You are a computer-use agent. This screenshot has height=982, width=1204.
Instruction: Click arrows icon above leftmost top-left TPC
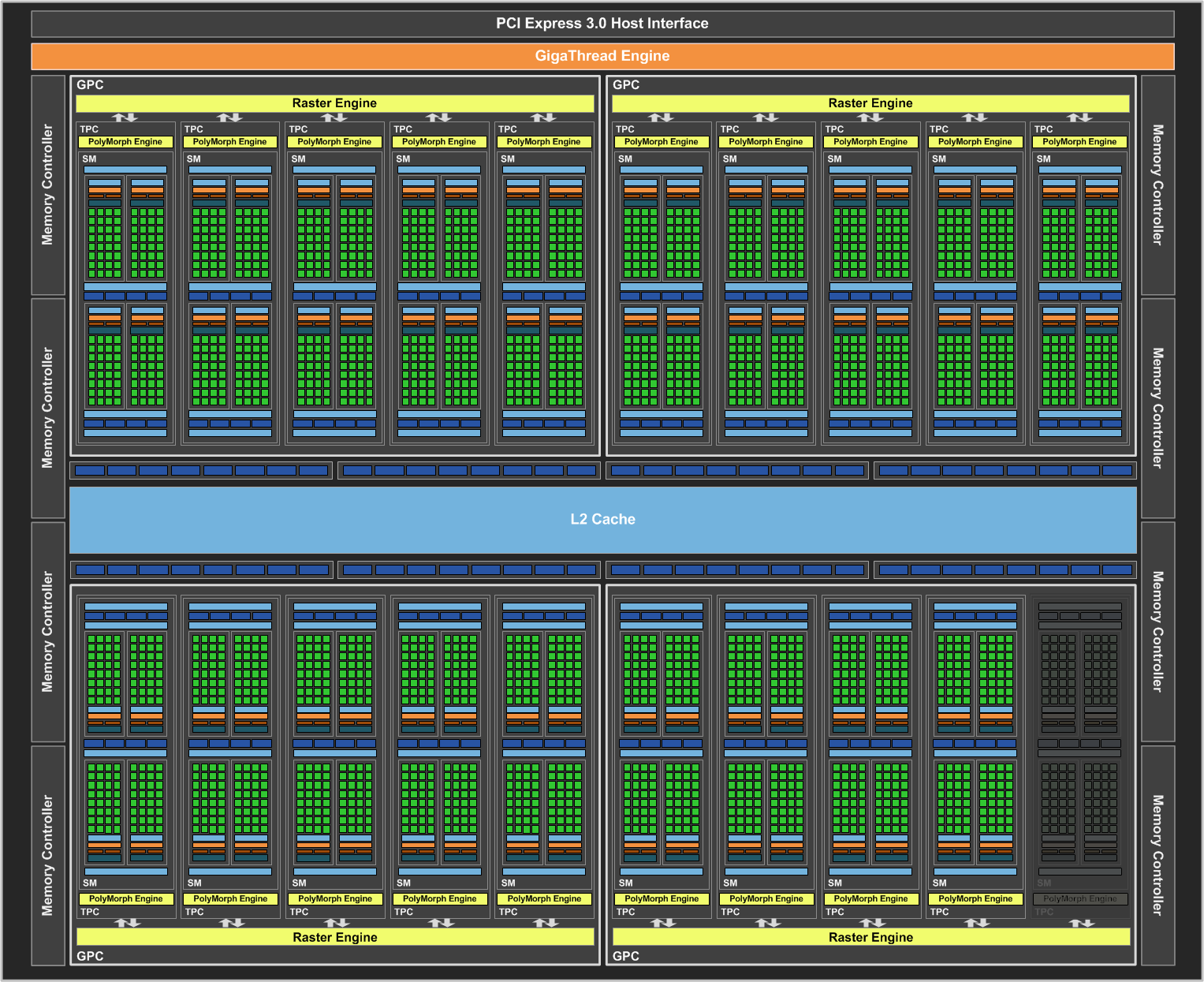125,118
